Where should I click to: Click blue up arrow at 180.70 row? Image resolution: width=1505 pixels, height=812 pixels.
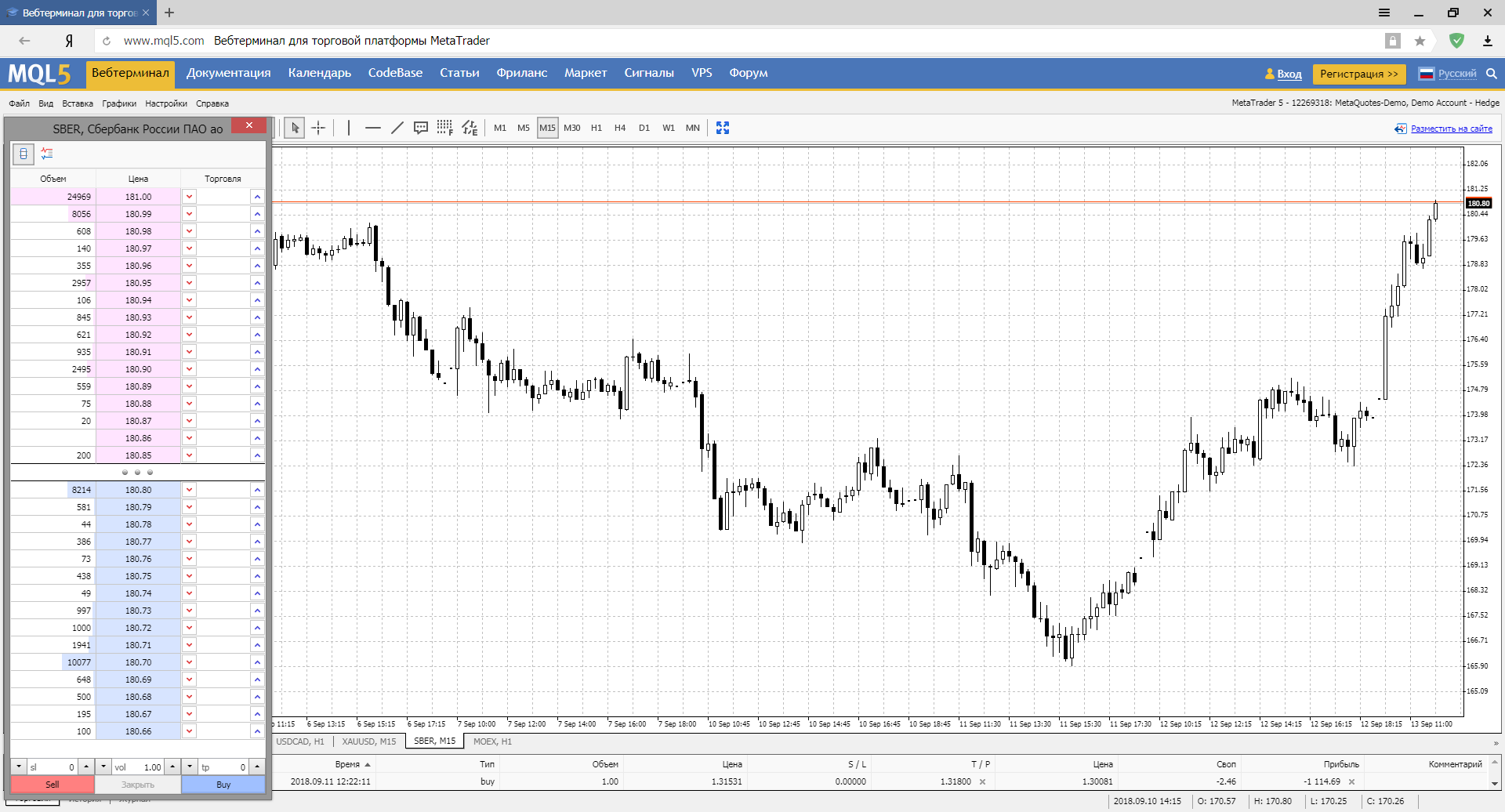pos(257,662)
